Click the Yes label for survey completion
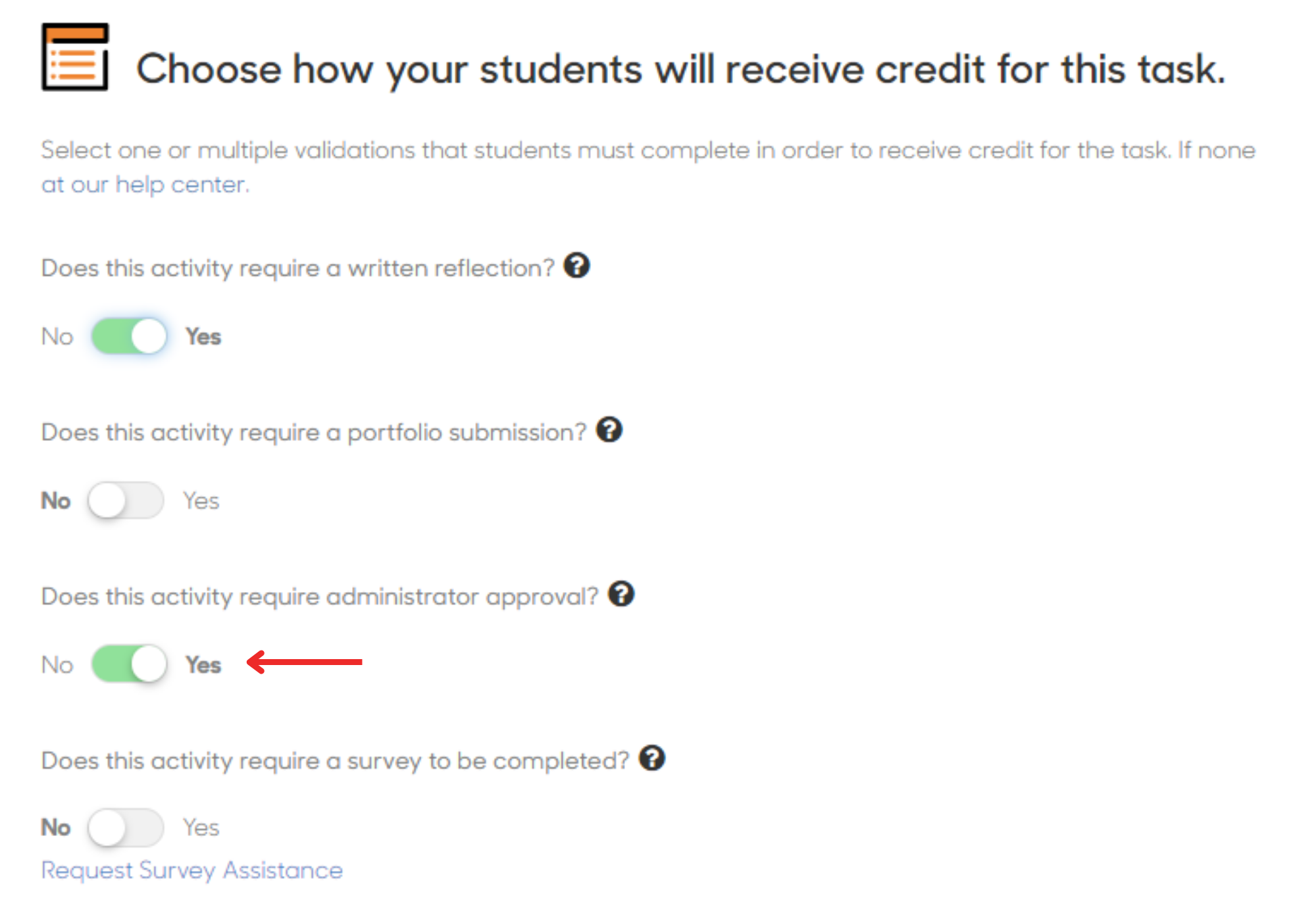 pyautogui.click(x=201, y=828)
